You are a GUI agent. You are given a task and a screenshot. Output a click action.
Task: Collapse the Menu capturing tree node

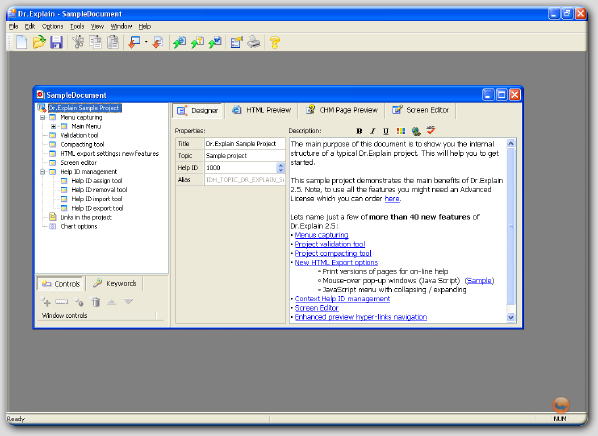[42, 117]
